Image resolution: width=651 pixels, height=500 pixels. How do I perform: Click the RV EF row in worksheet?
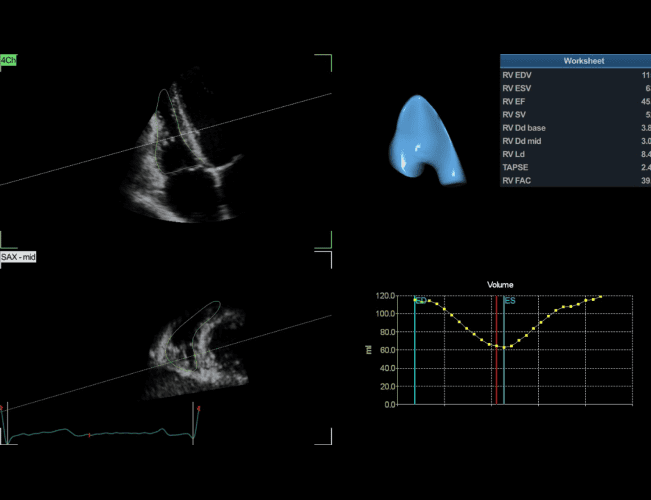(575, 101)
